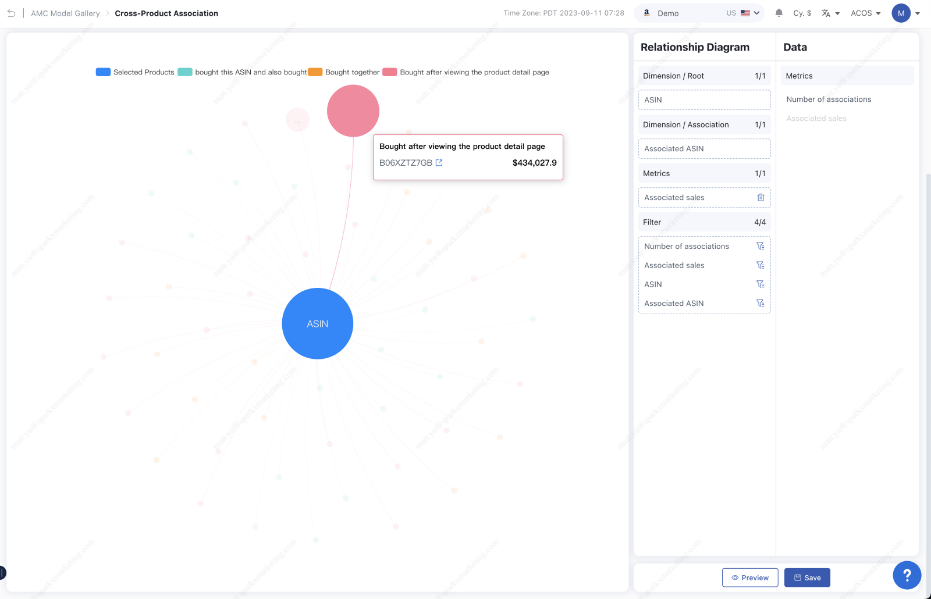The height and width of the screenshot is (599, 931).
Task: Select Number of associations in Data panel
Action: click(x=828, y=99)
